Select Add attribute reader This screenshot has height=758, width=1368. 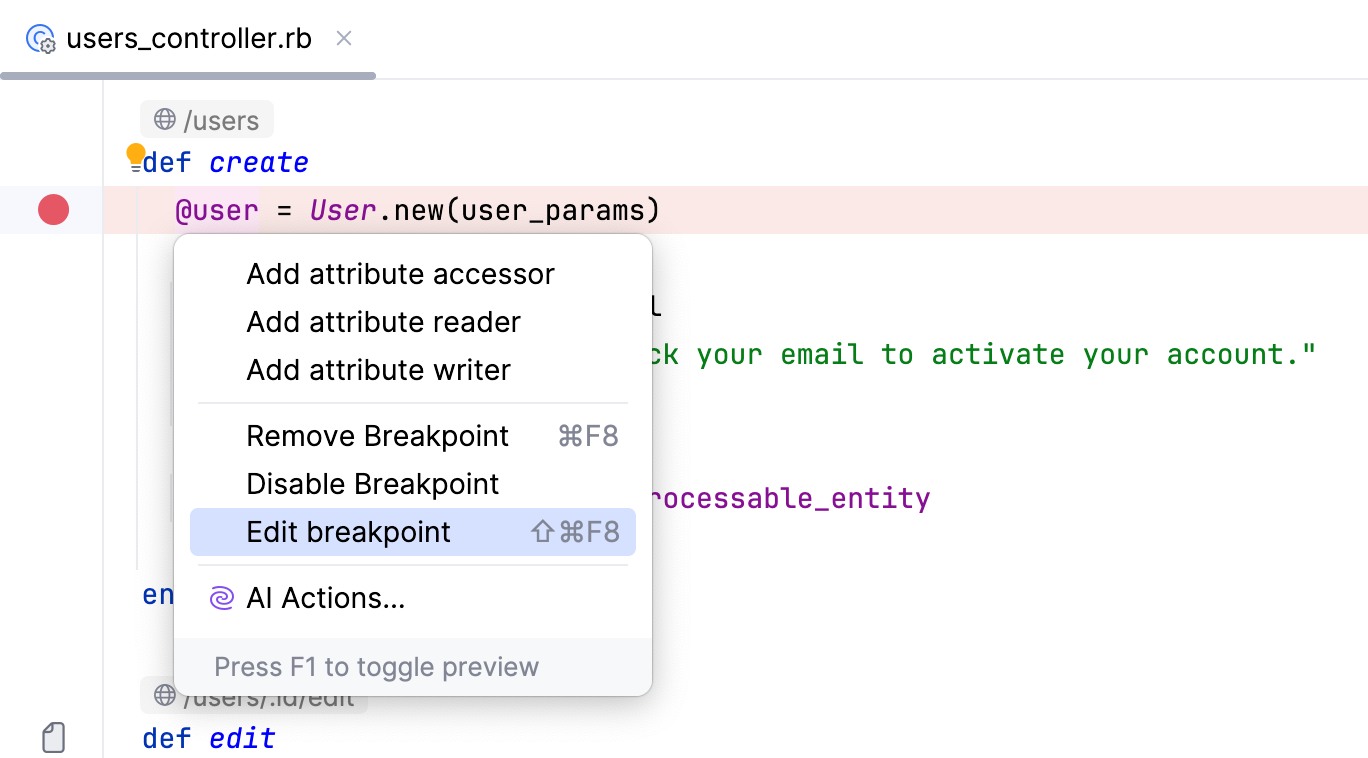[383, 322]
